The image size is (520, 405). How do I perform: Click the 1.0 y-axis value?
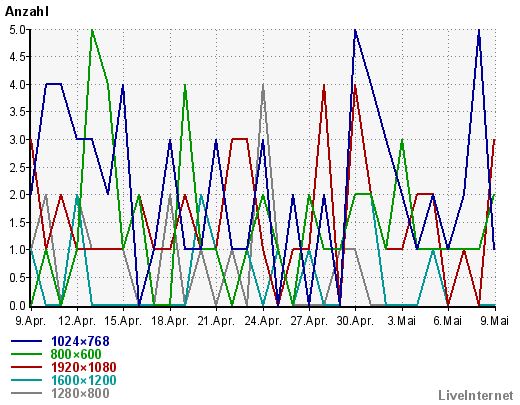[x=17, y=250]
